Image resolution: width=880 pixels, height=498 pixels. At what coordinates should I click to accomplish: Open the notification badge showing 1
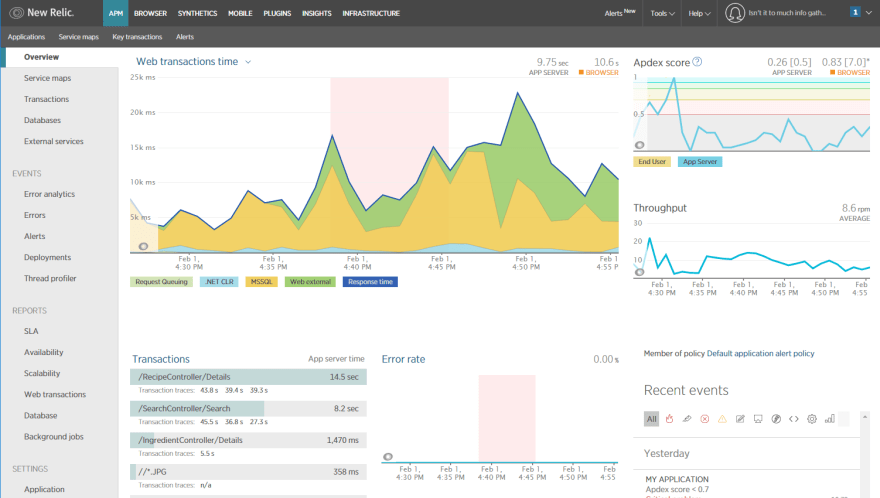tap(855, 12)
